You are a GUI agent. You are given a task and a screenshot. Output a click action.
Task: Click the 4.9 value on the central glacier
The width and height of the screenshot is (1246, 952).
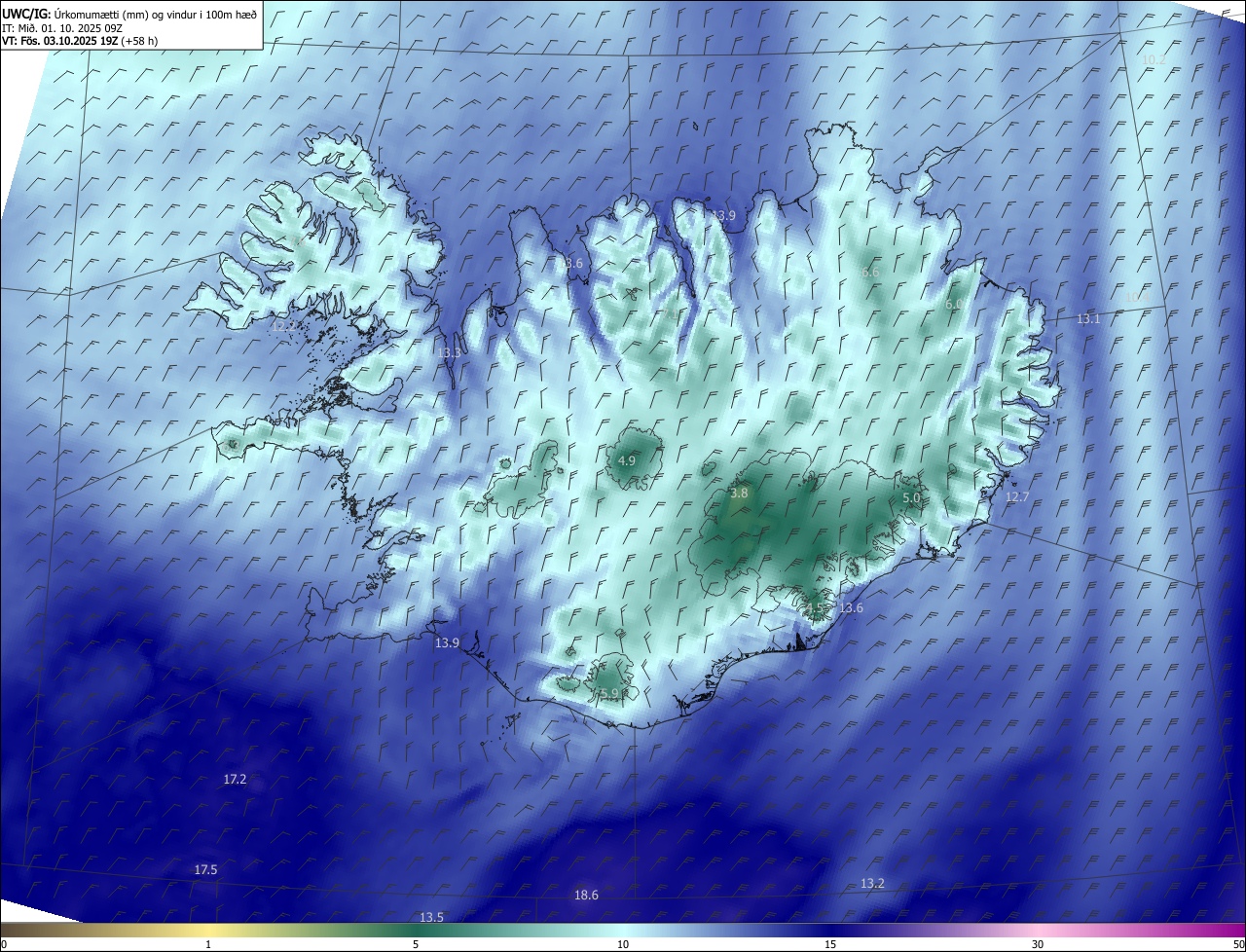(626, 461)
